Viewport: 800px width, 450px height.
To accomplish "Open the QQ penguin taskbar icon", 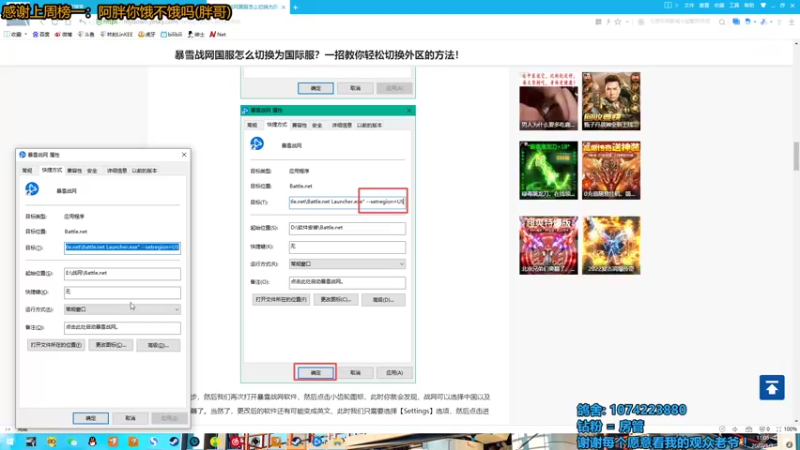I will tap(92, 441).
